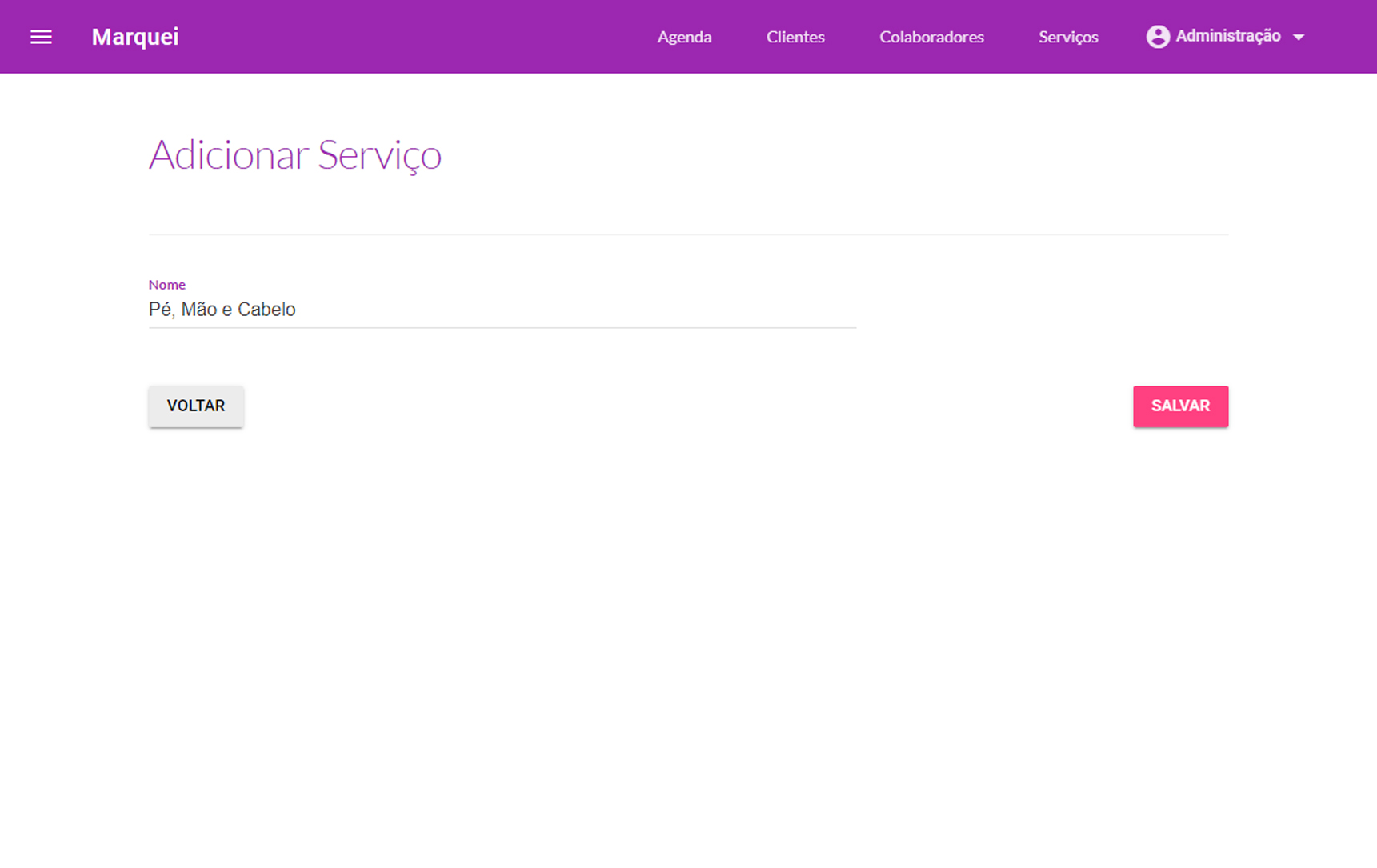Navigate to Colaboradores

[x=931, y=37]
